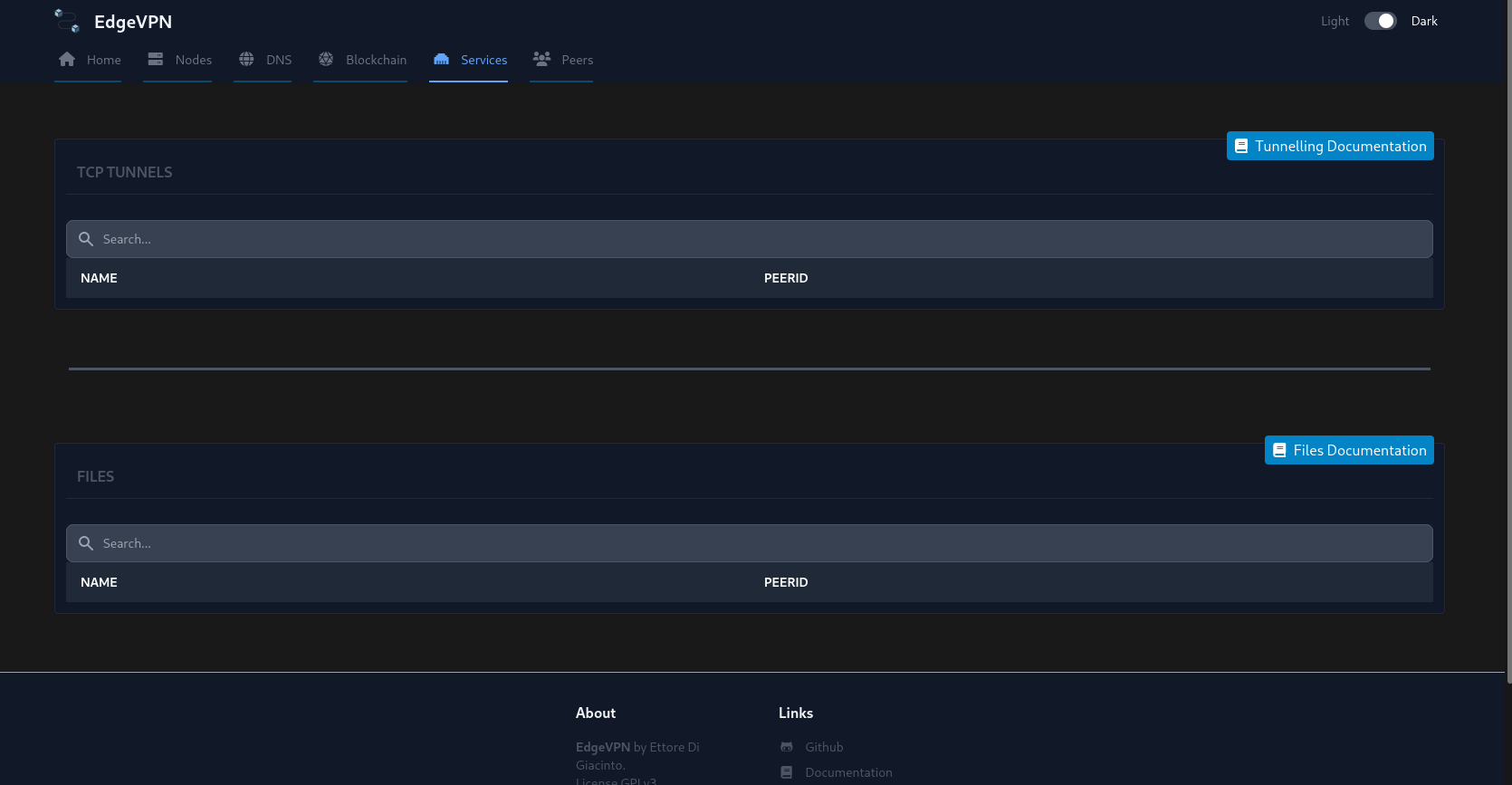Select the Services tab
This screenshot has height=785, width=1512.
(468, 61)
